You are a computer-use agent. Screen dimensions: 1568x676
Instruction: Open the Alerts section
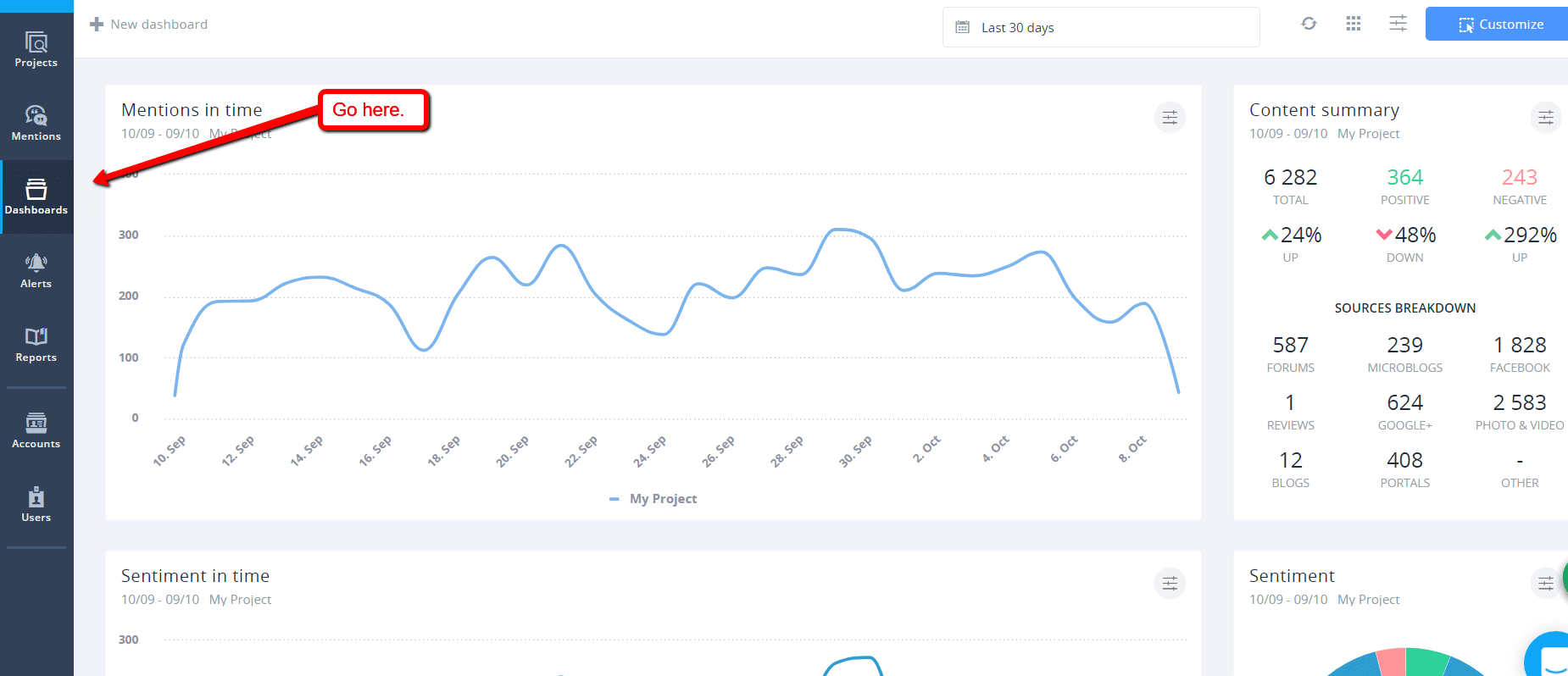(x=36, y=270)
